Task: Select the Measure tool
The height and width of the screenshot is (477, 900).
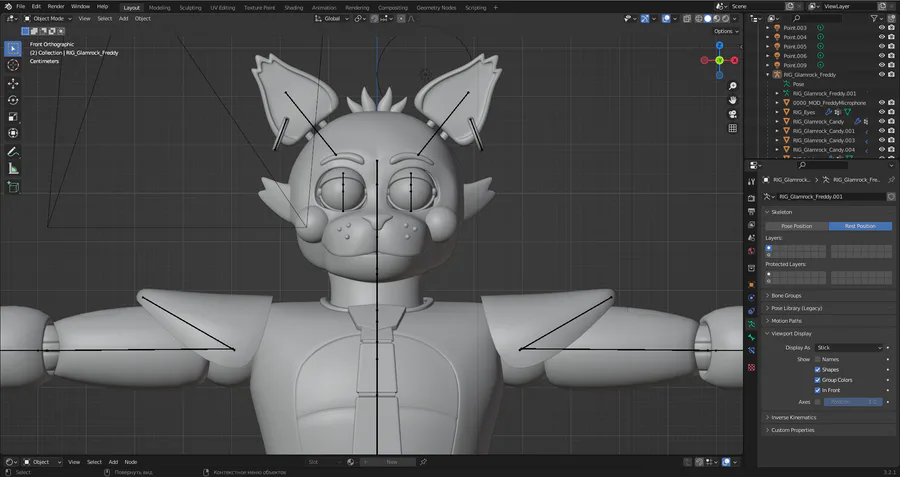Action: 13,169
